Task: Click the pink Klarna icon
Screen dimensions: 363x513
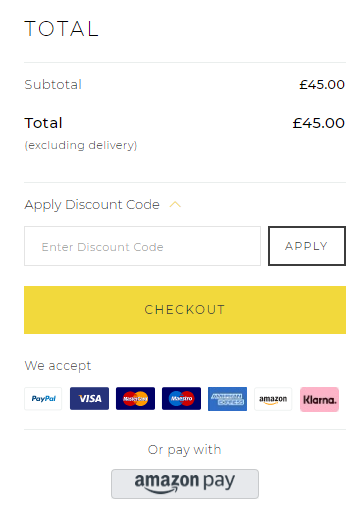Action: click(x=319, y=399)
